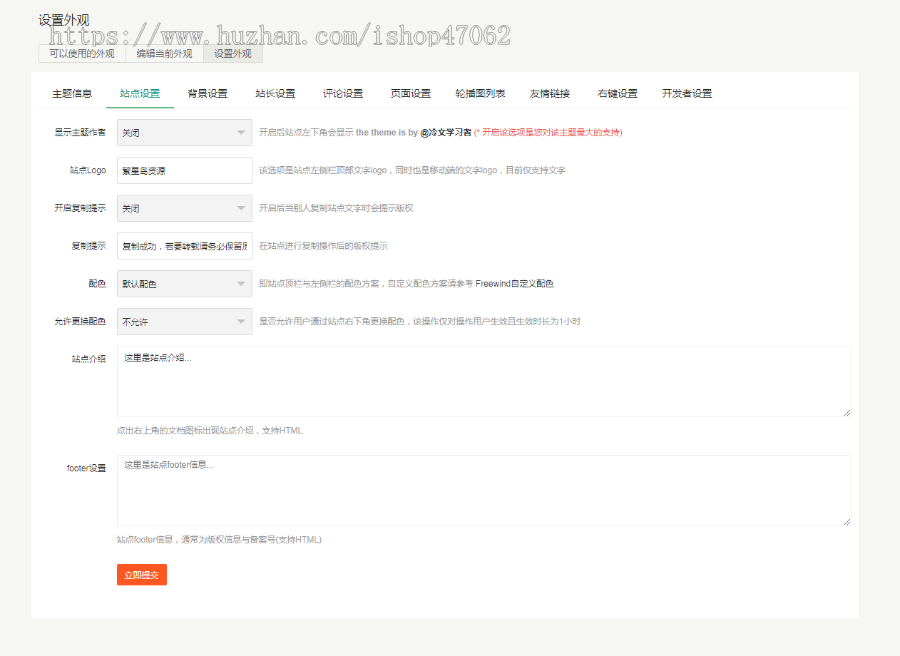This screenshot has width=900, height=656.
Task: Click the 站点Logo text field
Action: click(x=185, y=170)
